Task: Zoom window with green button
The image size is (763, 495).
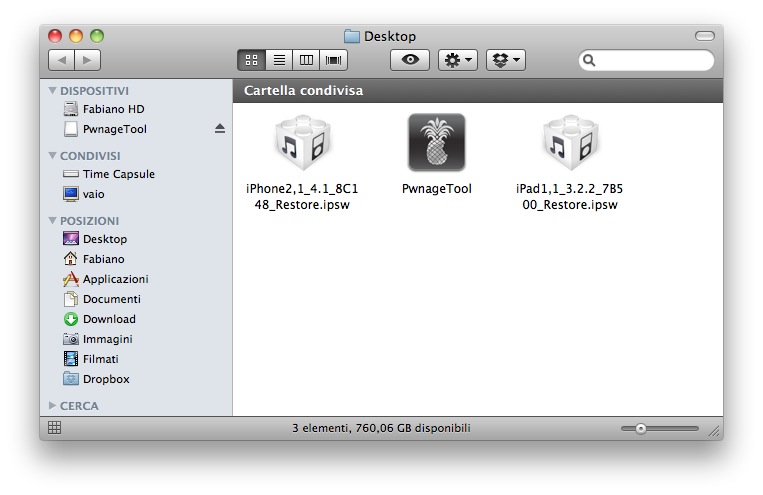Action: [97, 36]
